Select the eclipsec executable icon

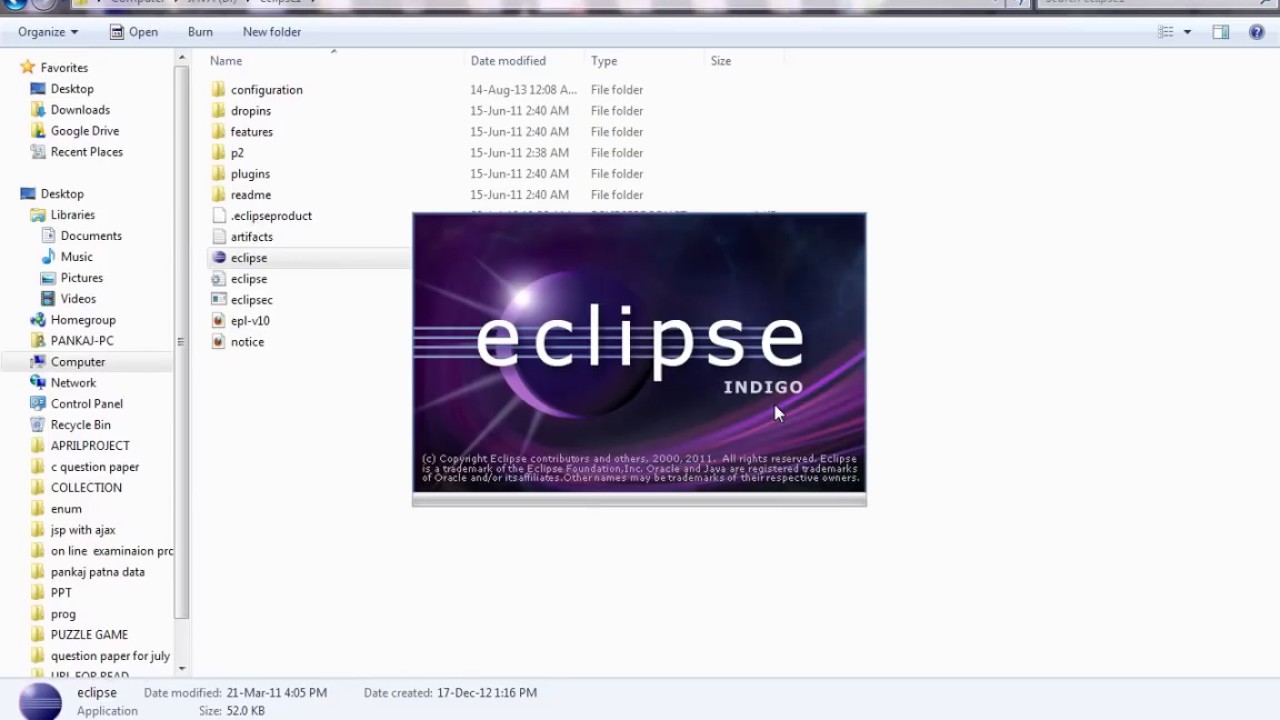(x=220, y=299)
